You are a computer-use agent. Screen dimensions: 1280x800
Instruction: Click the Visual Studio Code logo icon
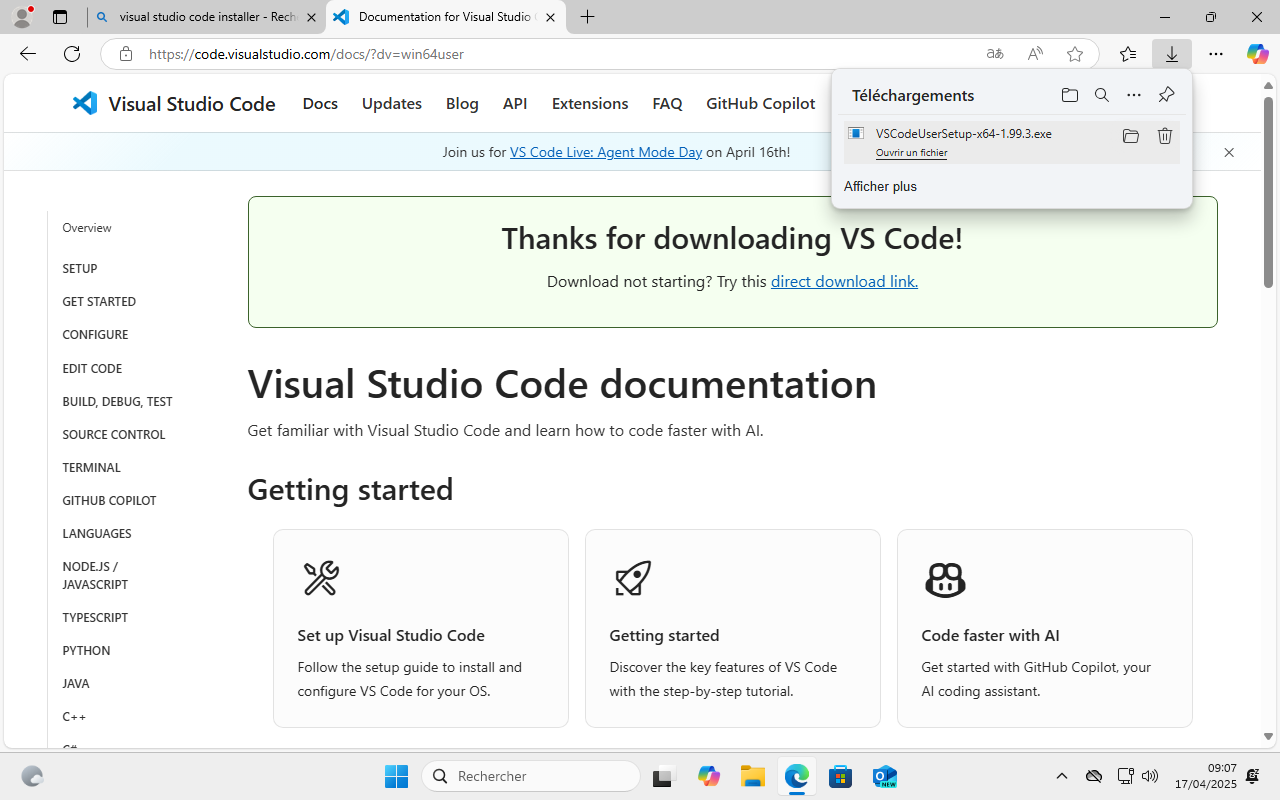click(x=85, y=103)
